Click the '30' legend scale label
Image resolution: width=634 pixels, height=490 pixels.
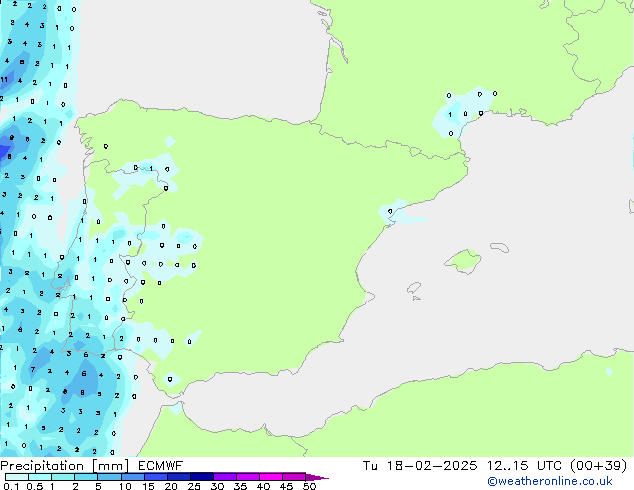click(x=217, y=486)
